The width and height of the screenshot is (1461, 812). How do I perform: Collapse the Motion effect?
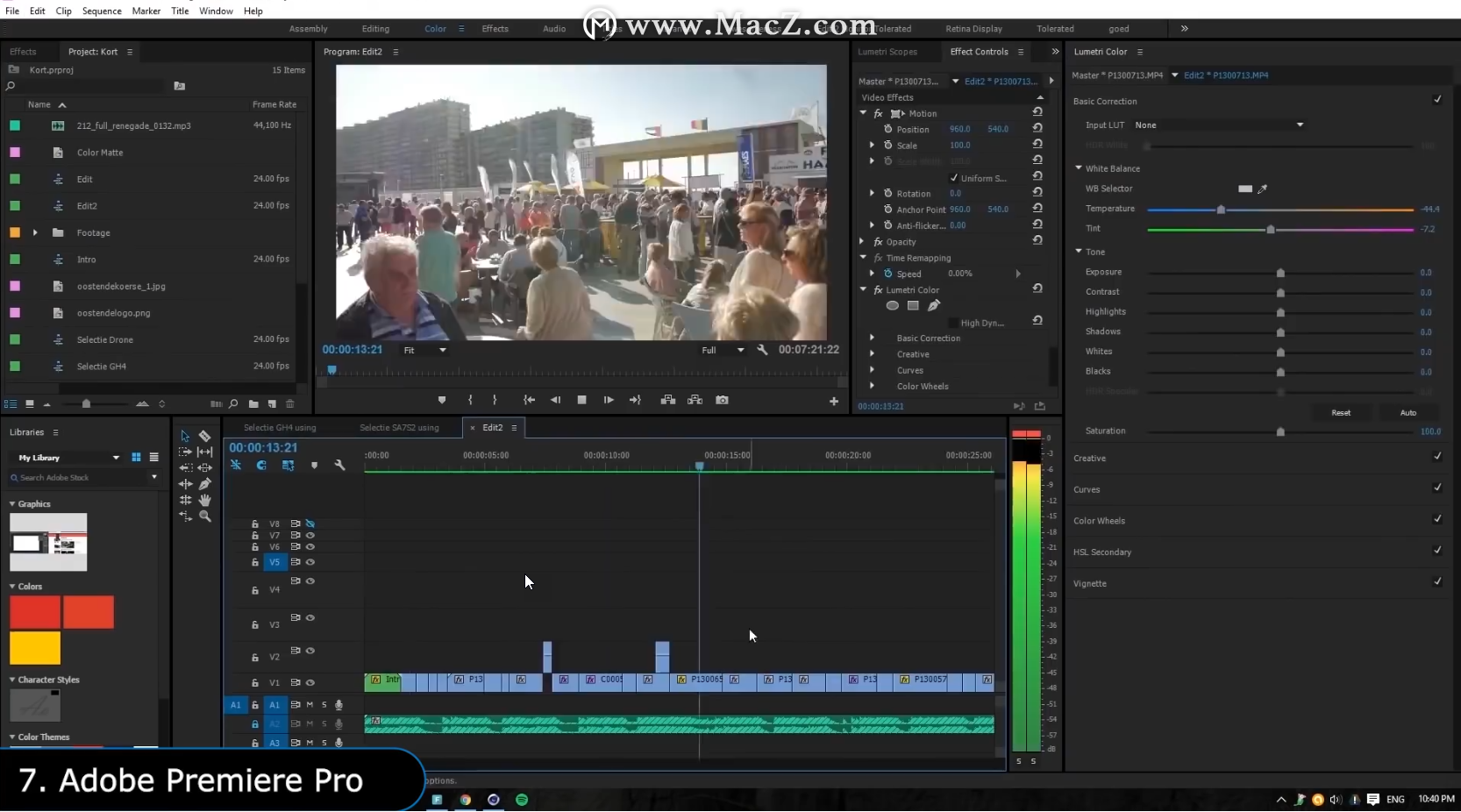[x=863, y=113]
